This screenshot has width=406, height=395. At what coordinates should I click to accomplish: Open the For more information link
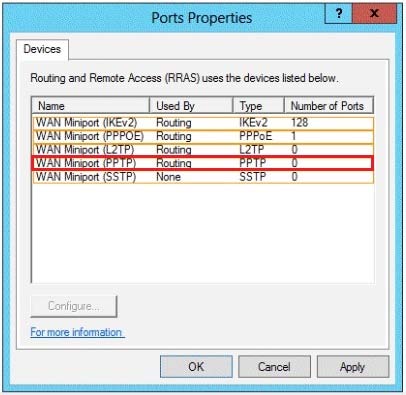[x=77, y=332]
